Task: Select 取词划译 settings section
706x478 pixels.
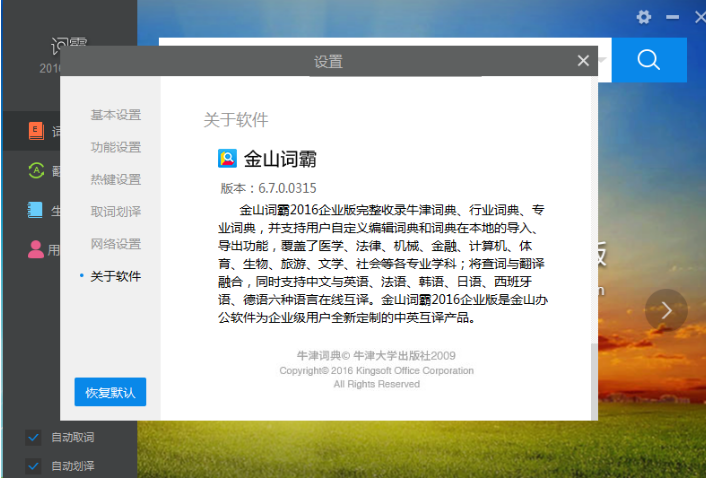Action: pos(116,212)
